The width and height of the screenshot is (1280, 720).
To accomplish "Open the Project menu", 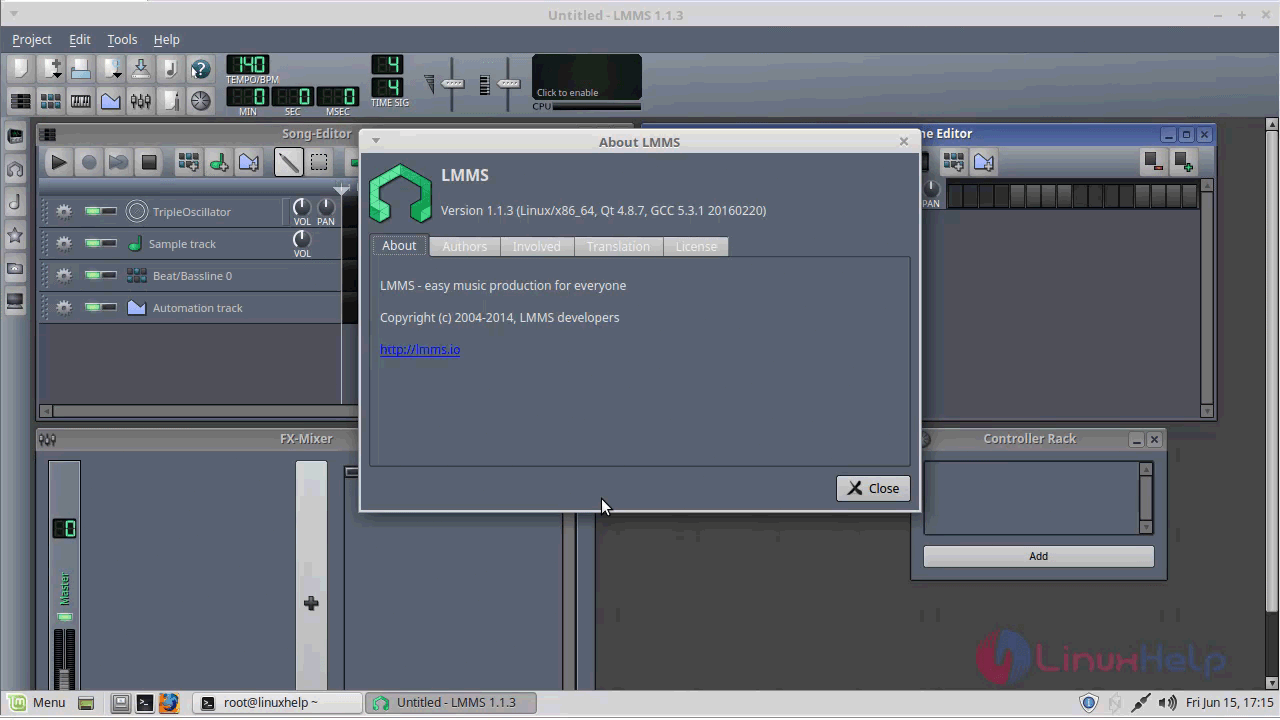I will click(32, 39).
